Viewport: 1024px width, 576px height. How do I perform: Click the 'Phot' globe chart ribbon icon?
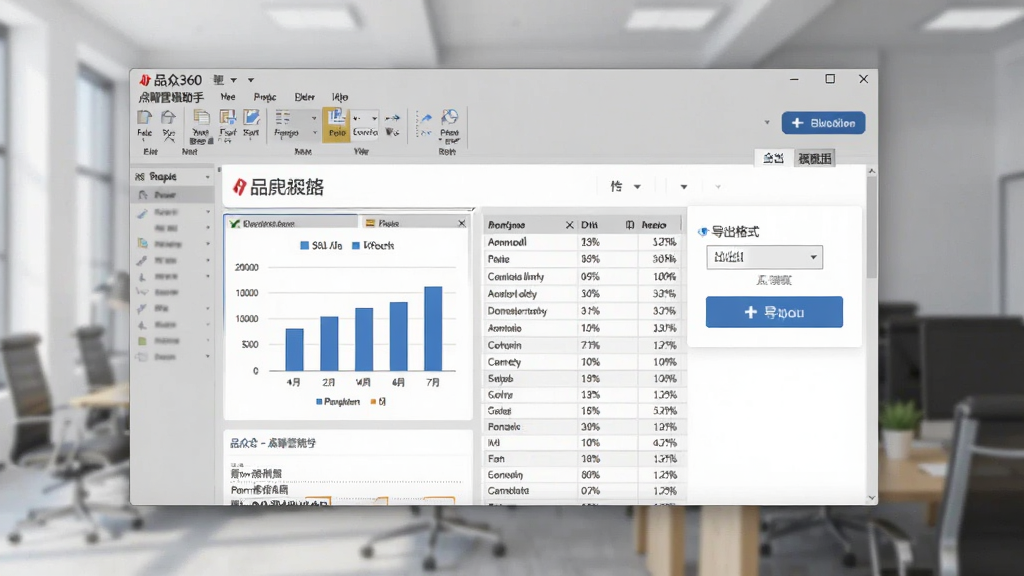coord(449,118)
